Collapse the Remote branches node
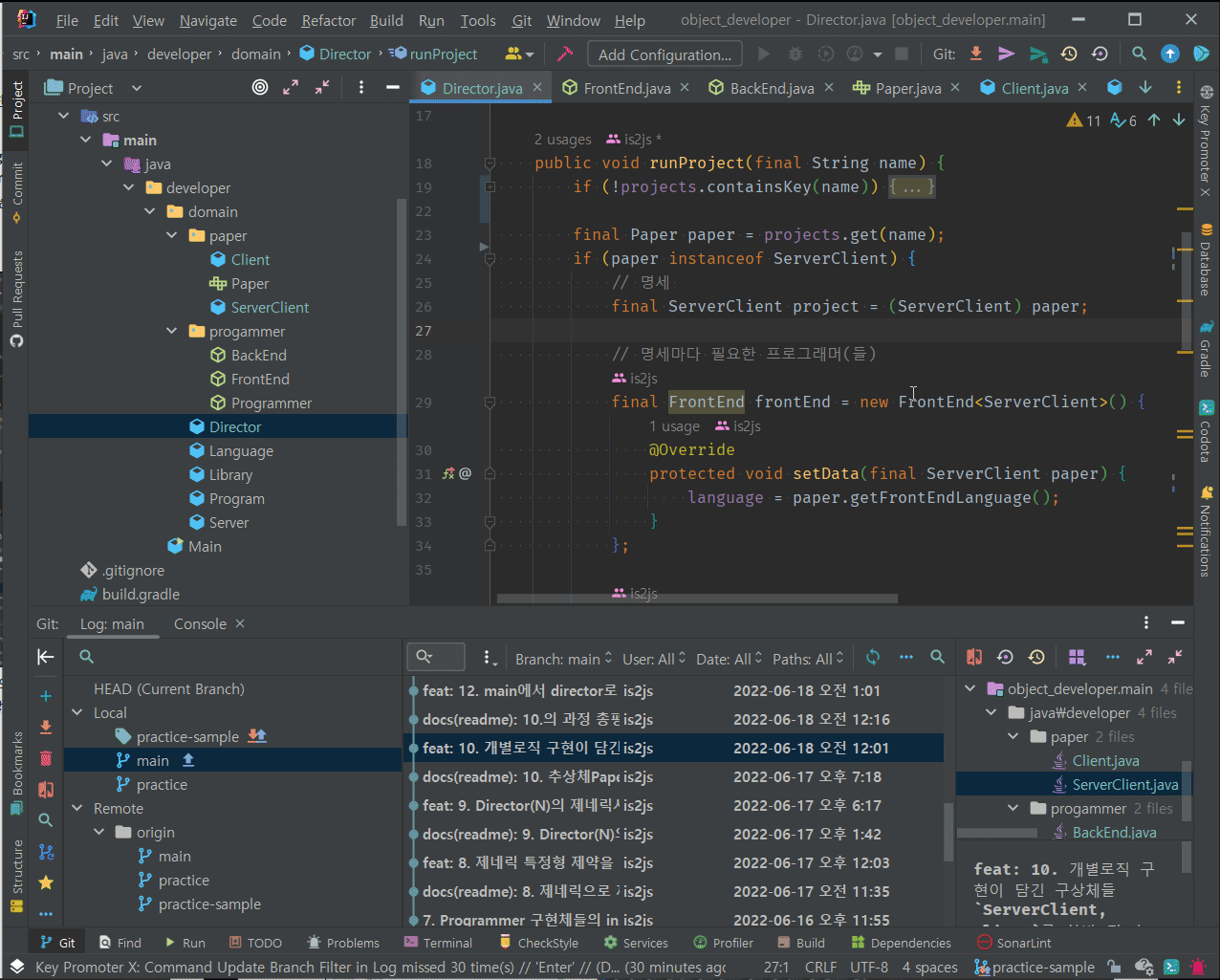Image resolution: width=1220 pixels, height=980 pixels. [77, 809]
